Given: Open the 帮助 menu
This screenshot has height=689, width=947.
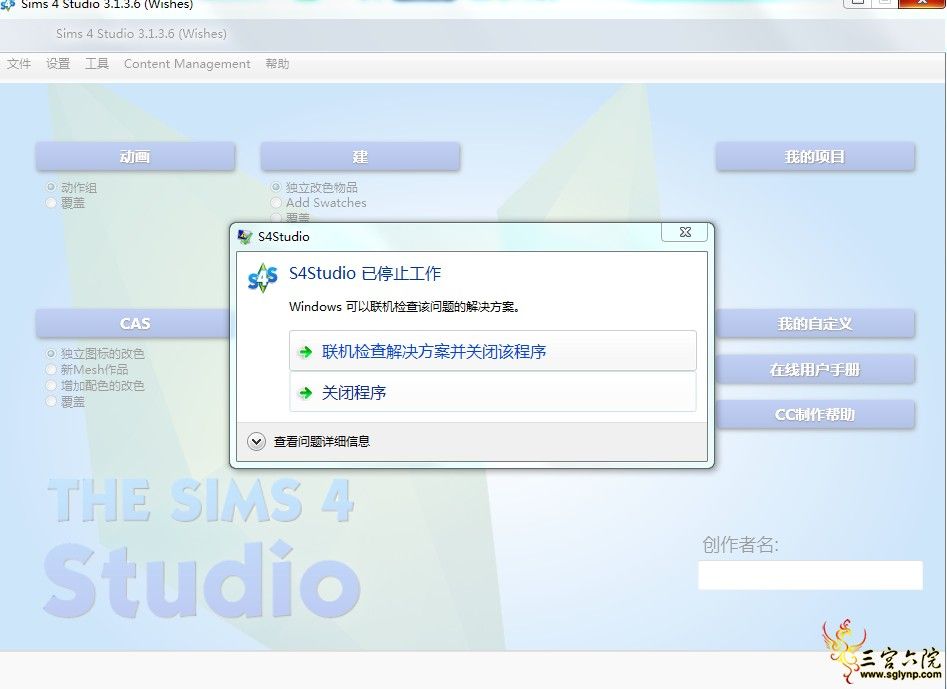Looking at the screenshot, I should 277,64.
